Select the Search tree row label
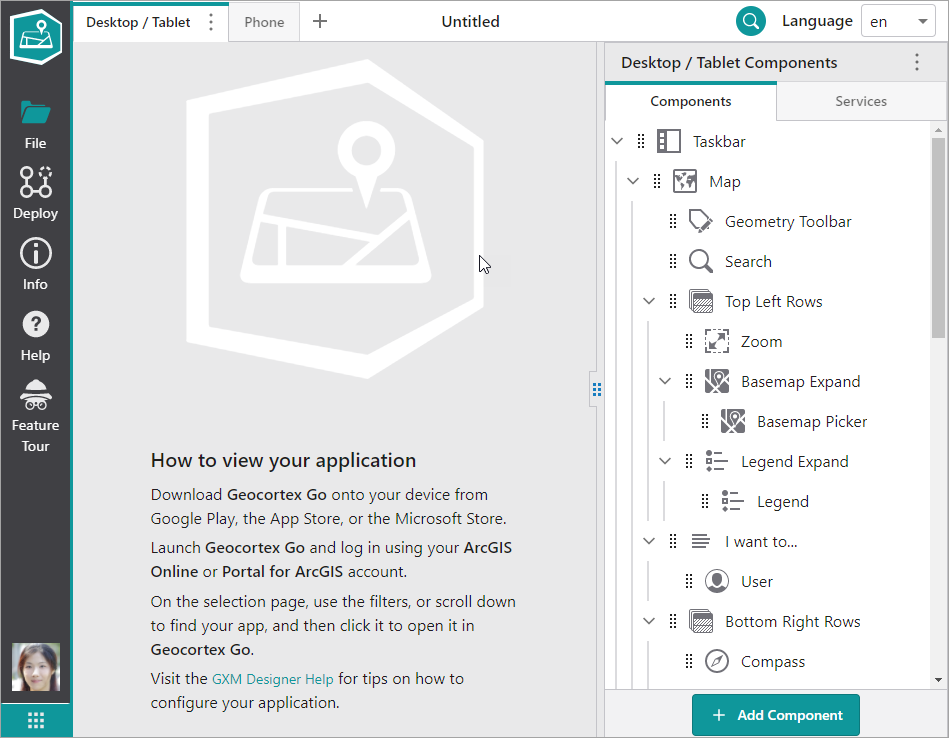 (x=748, y=262)
